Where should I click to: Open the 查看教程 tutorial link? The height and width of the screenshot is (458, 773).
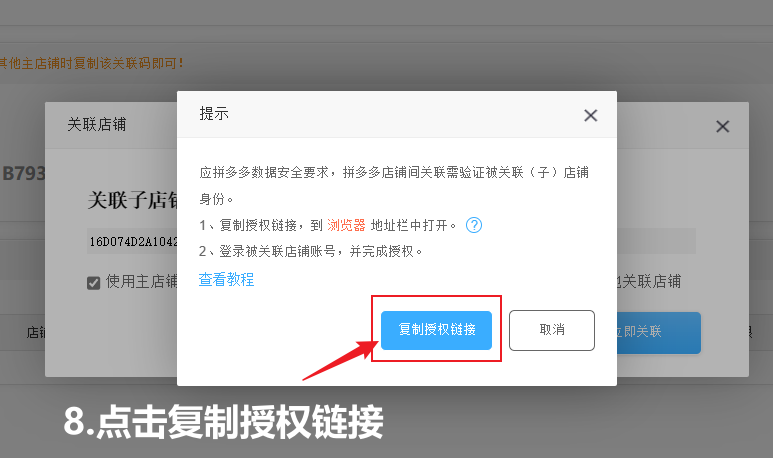click(226, 279)
